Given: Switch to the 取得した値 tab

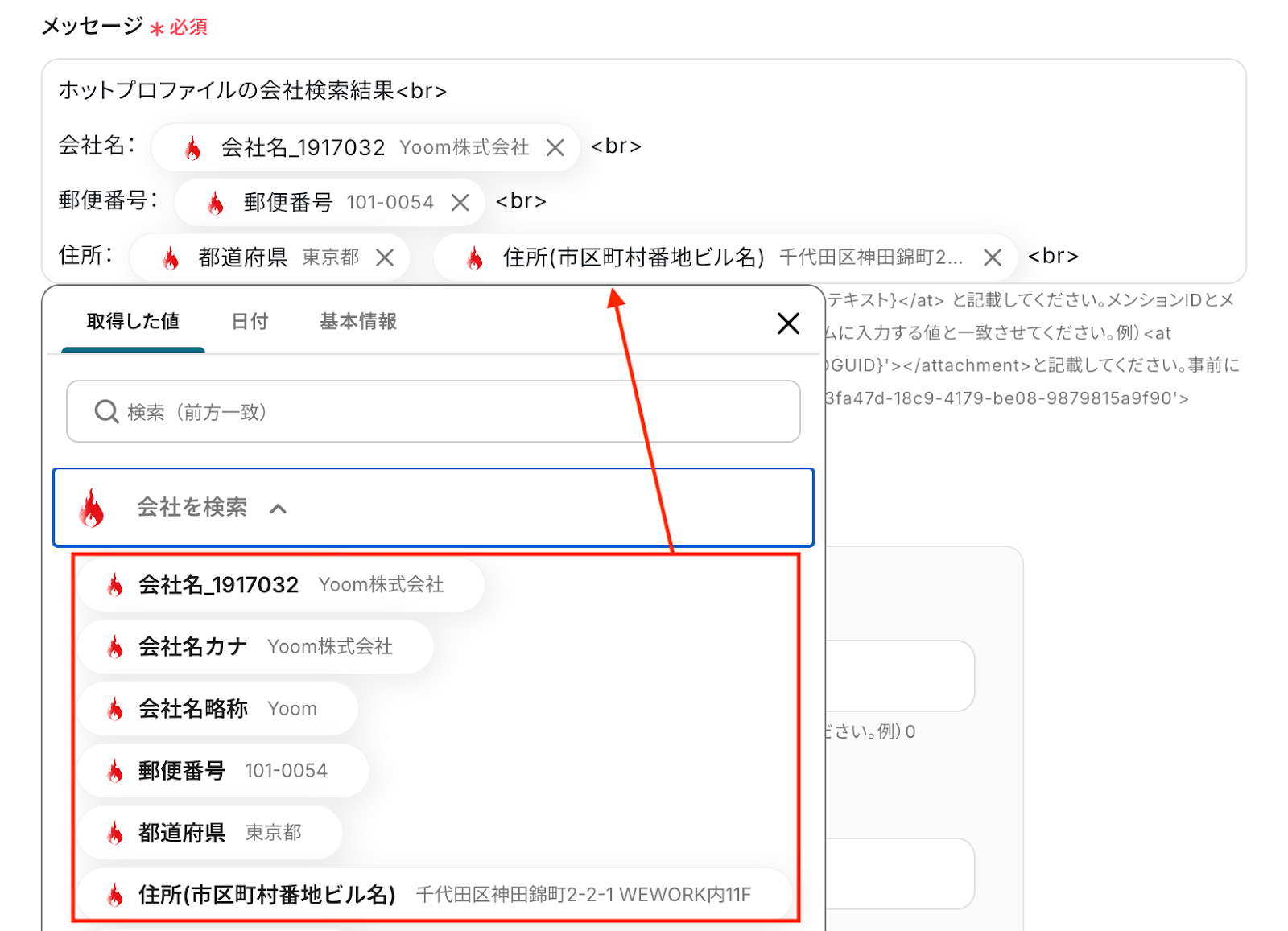Looking at the screenshot, I should (133, 322).
